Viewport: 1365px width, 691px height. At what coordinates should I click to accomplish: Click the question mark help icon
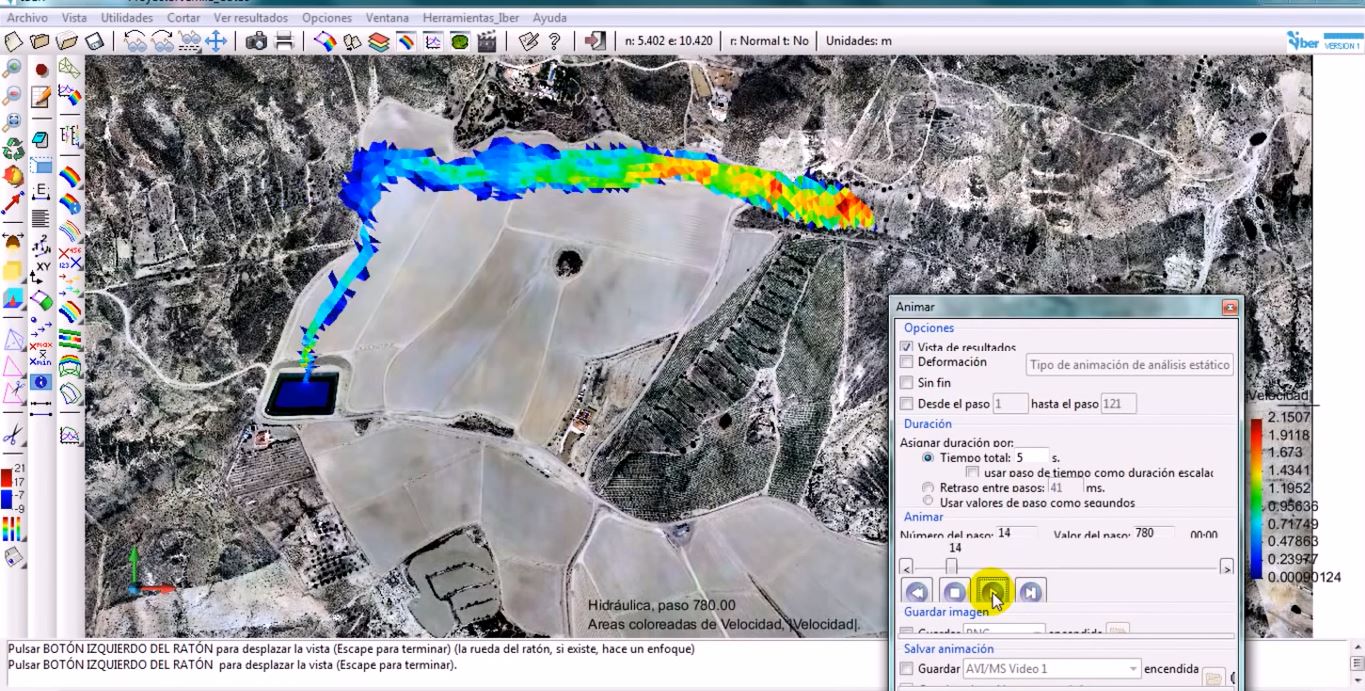point(554,41)
